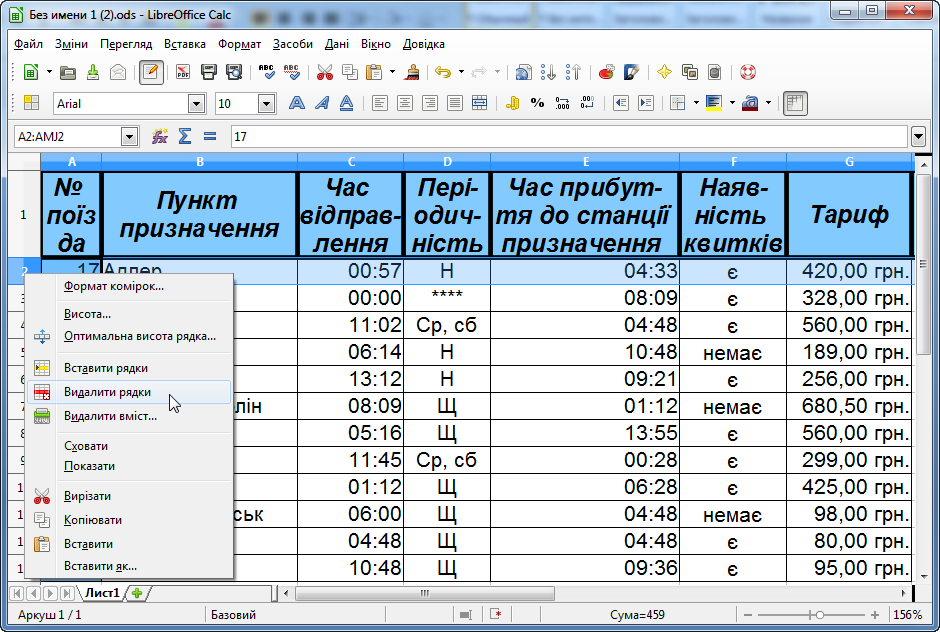Click the Cut scissors icon in toolbar
The width and height of the screenshot is (940, 632).
(x=324, y=73)
